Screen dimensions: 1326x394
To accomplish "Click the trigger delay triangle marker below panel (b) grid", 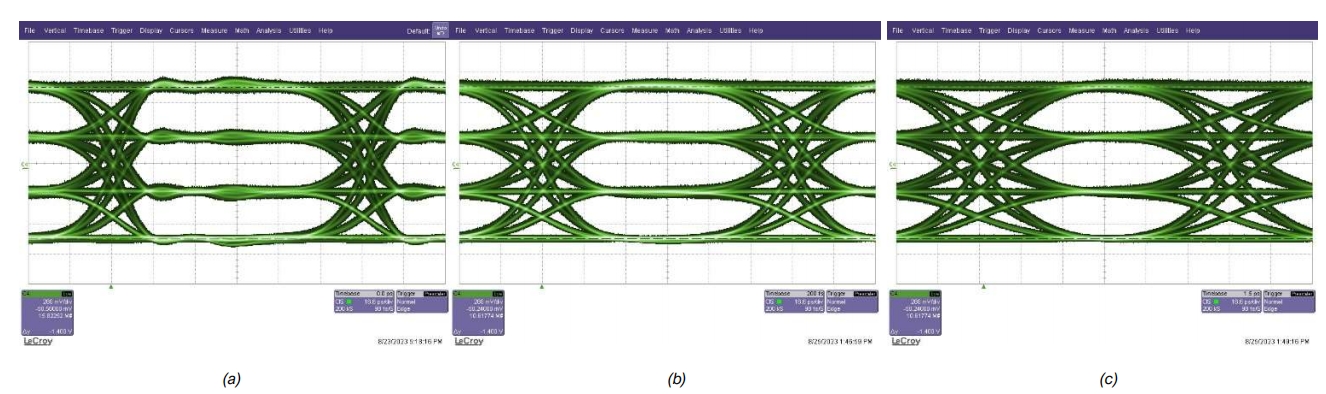I will pyautogui.click(x=541, y=286).
